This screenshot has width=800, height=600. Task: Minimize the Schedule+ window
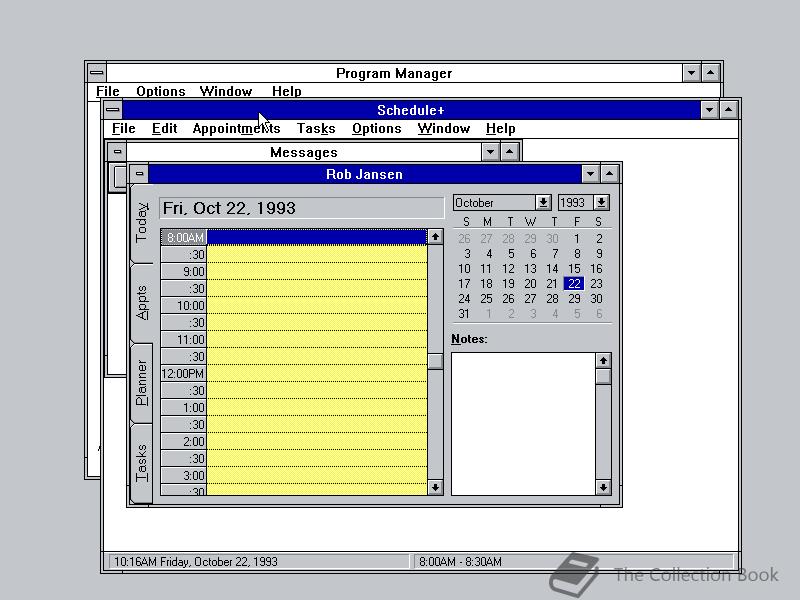pos(709,110)
